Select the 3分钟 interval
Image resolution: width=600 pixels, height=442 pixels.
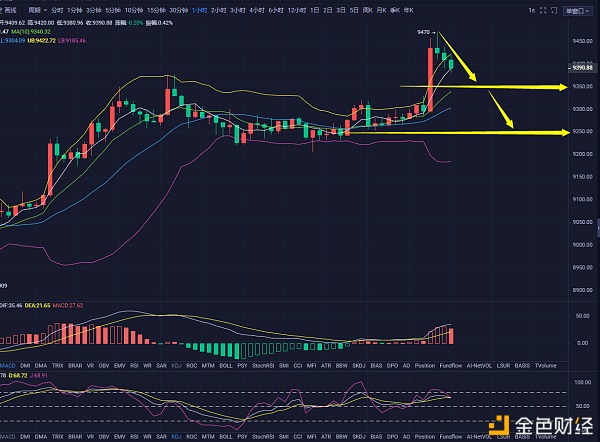(x=94, y=10)
